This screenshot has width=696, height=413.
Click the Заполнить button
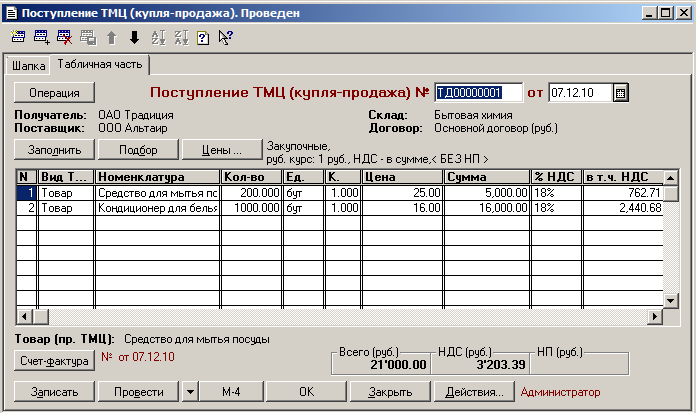[54, 150]
